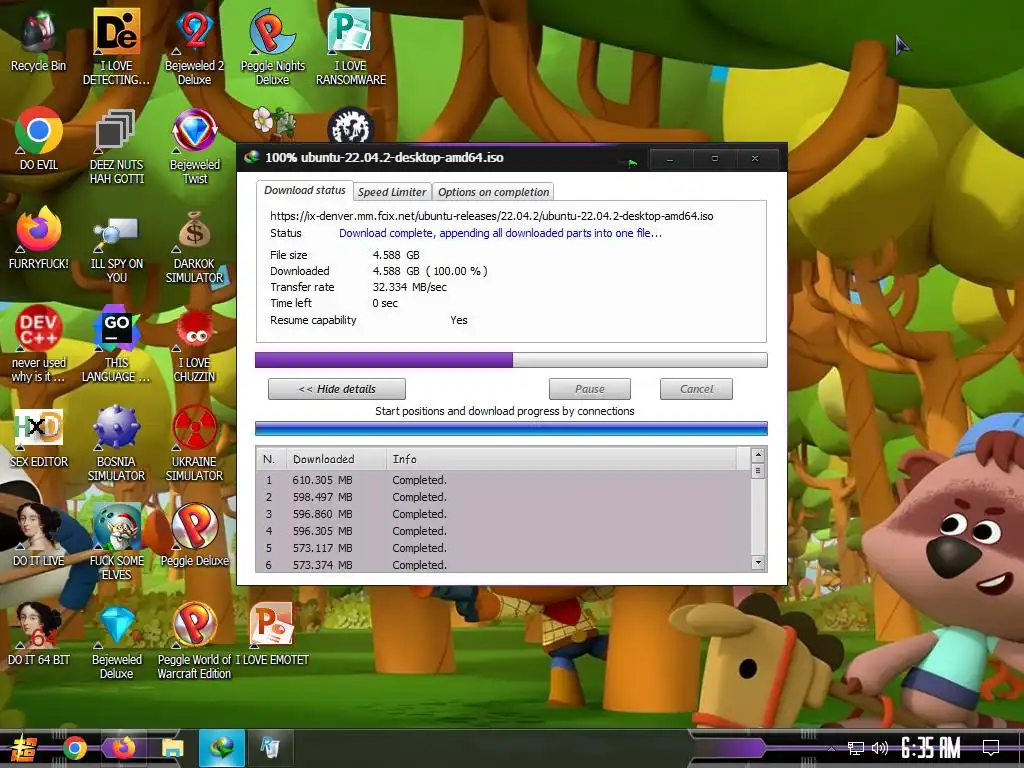Select Internet Download Manager taskbar button
The image size is (1024, 768).
(x=221, y=748)
